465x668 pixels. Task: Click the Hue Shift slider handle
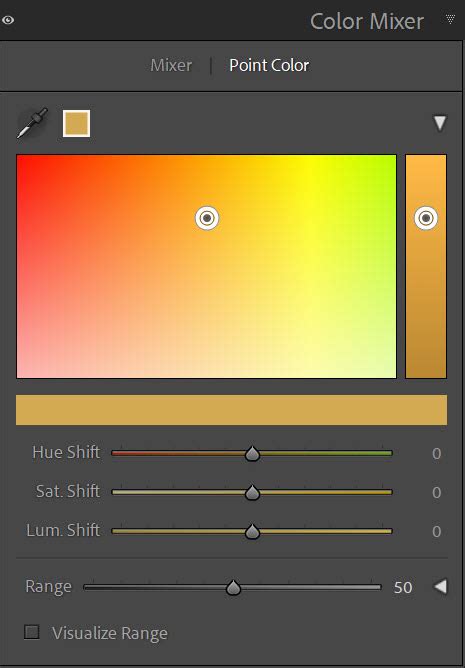pyautogui.click(x=252, y=454)
